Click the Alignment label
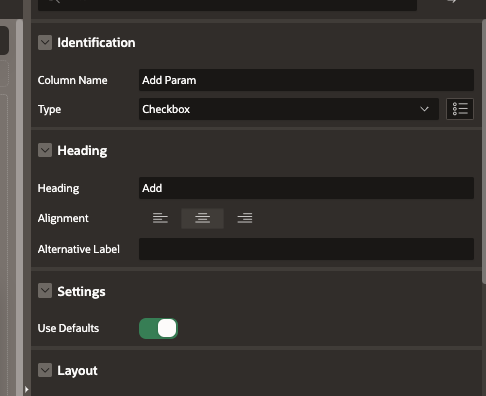Screen dimensions: 486x396 click(x=63, y=218)
